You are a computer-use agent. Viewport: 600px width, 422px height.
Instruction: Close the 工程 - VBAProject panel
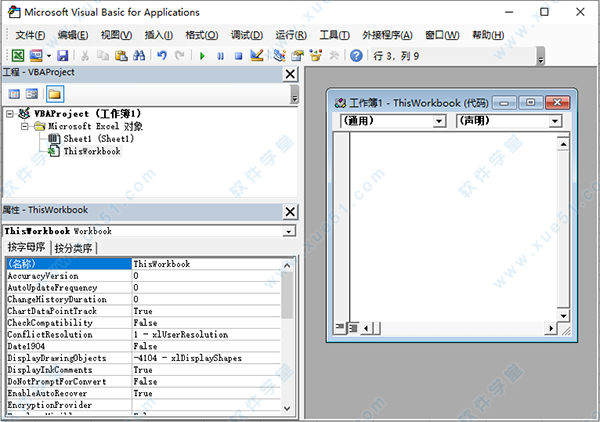point(290,74)
